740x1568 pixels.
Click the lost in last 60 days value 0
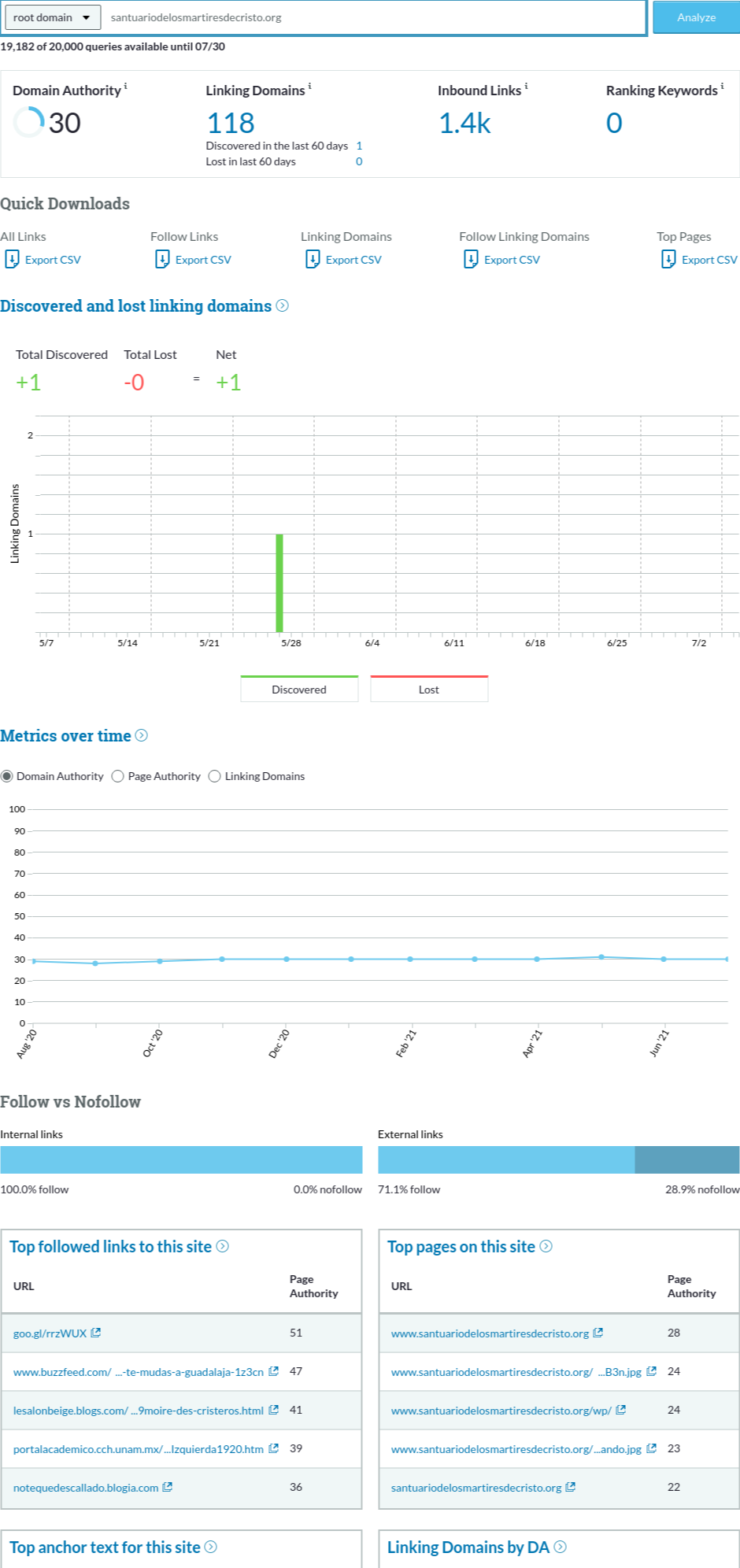point(359,161)
